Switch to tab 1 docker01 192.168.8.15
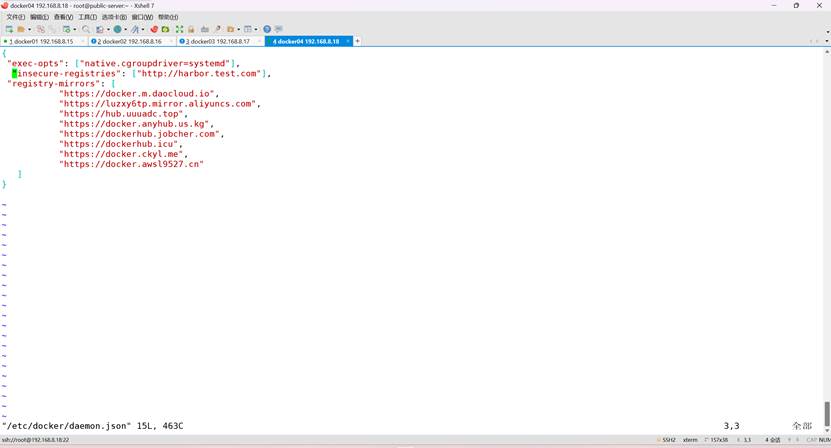The image size is (831, 448). [x=42, y=41]
